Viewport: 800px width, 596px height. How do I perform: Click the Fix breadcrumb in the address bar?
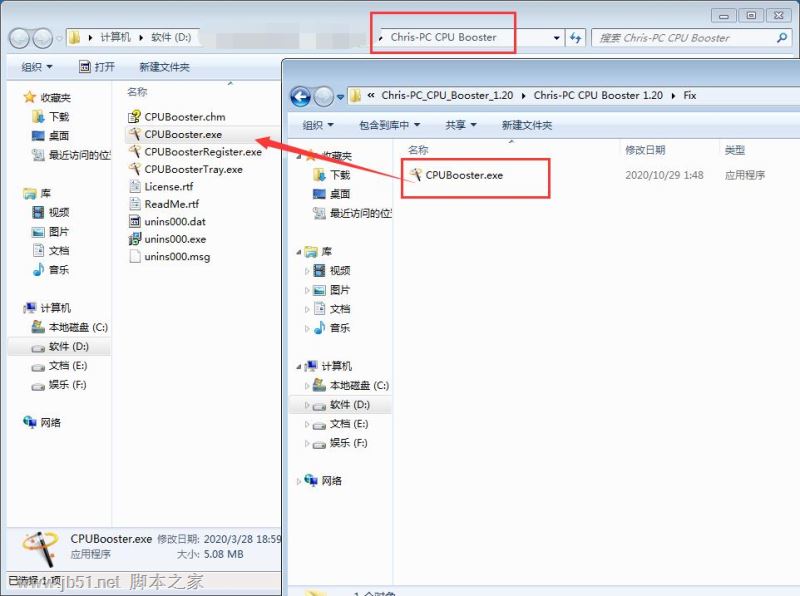pos(690,95)
